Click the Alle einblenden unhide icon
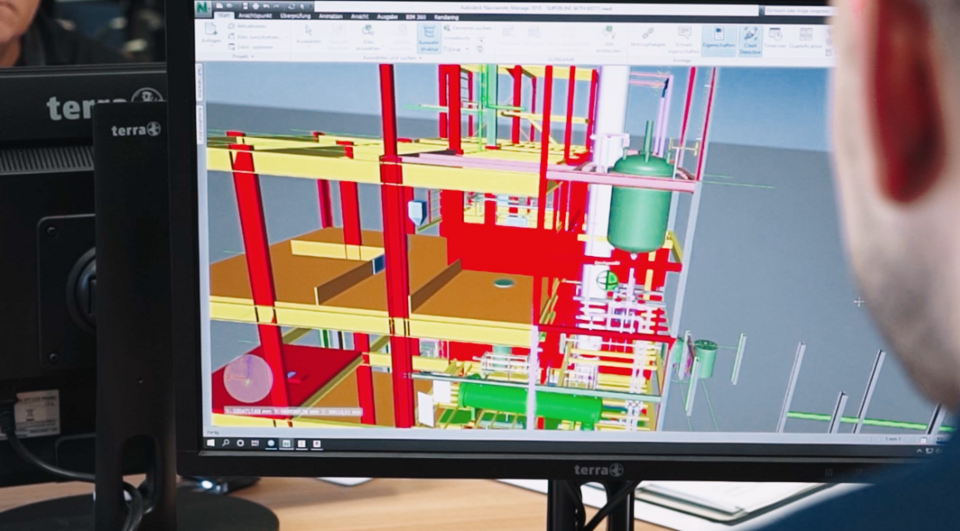 (608, 38)
